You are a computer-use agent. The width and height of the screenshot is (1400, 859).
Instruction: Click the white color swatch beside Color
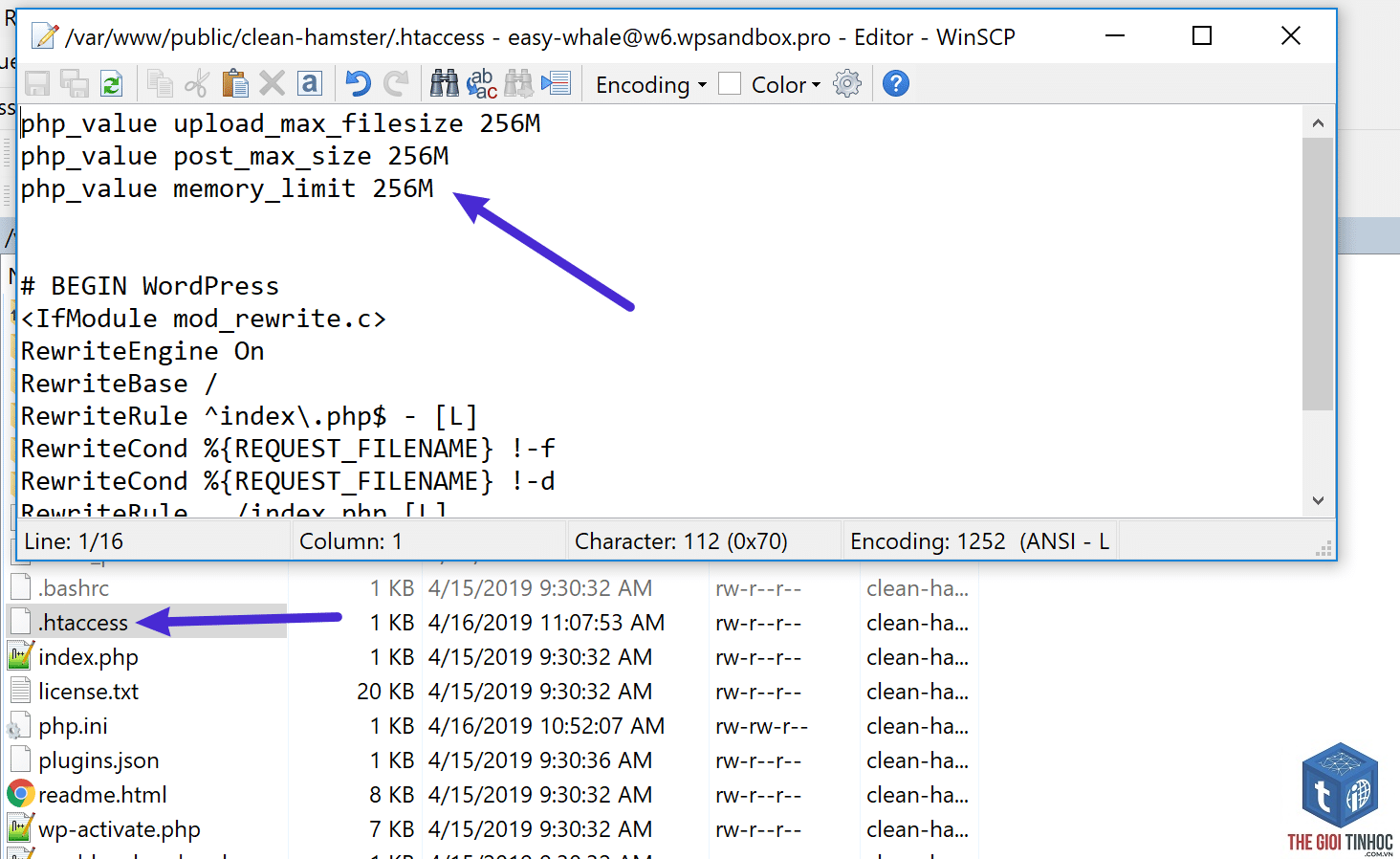(730, 84)
